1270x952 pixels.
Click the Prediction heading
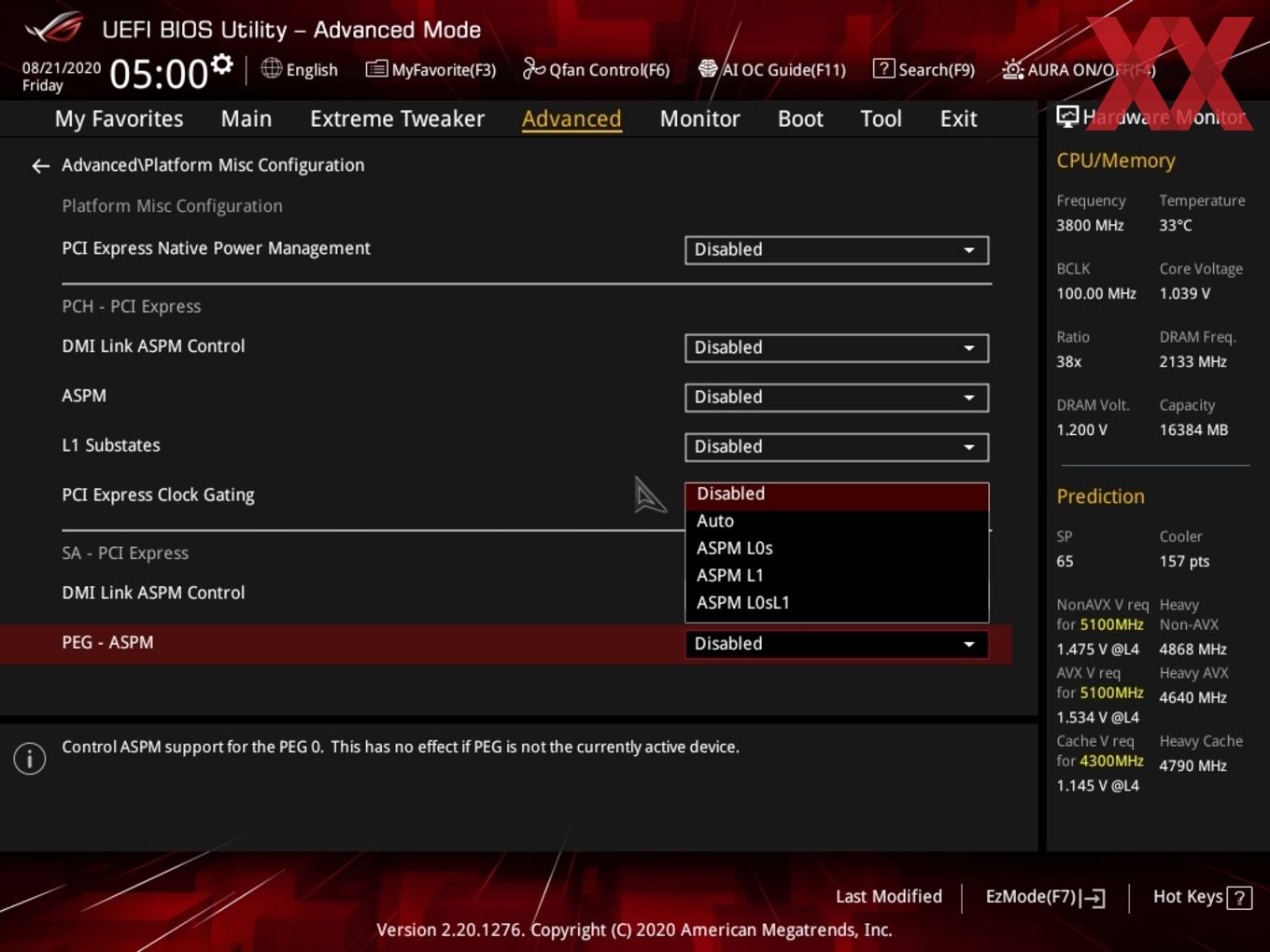1100,497
